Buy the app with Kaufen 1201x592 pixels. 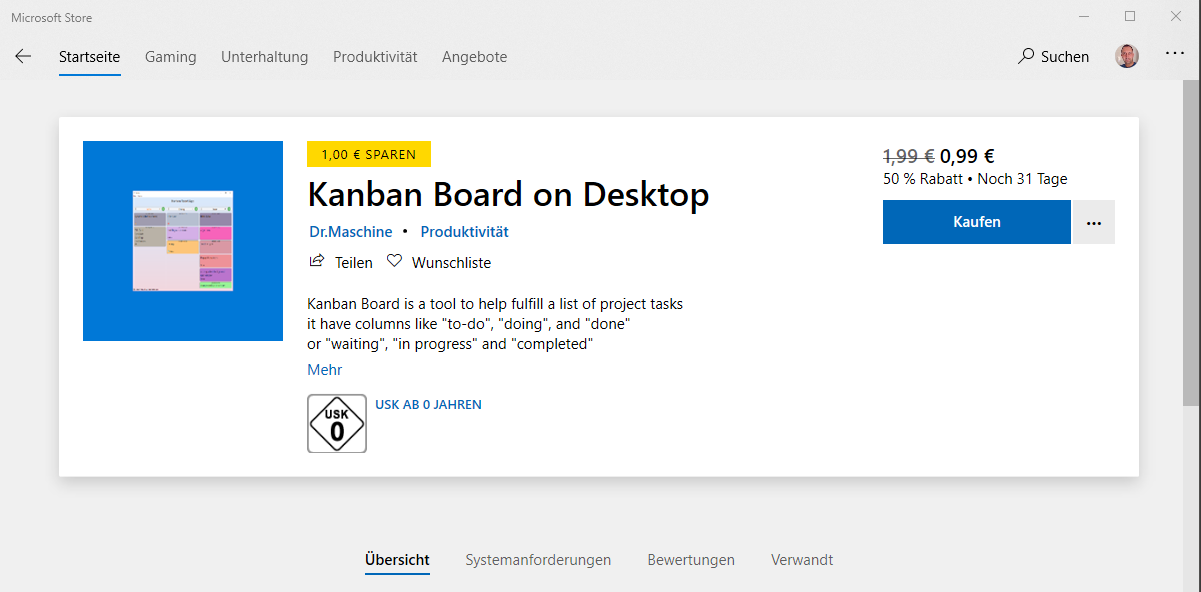(977, 222)
